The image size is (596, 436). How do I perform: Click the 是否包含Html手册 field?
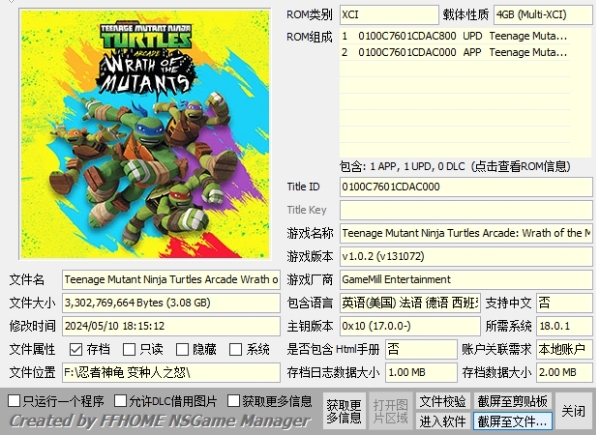[421, 349]
